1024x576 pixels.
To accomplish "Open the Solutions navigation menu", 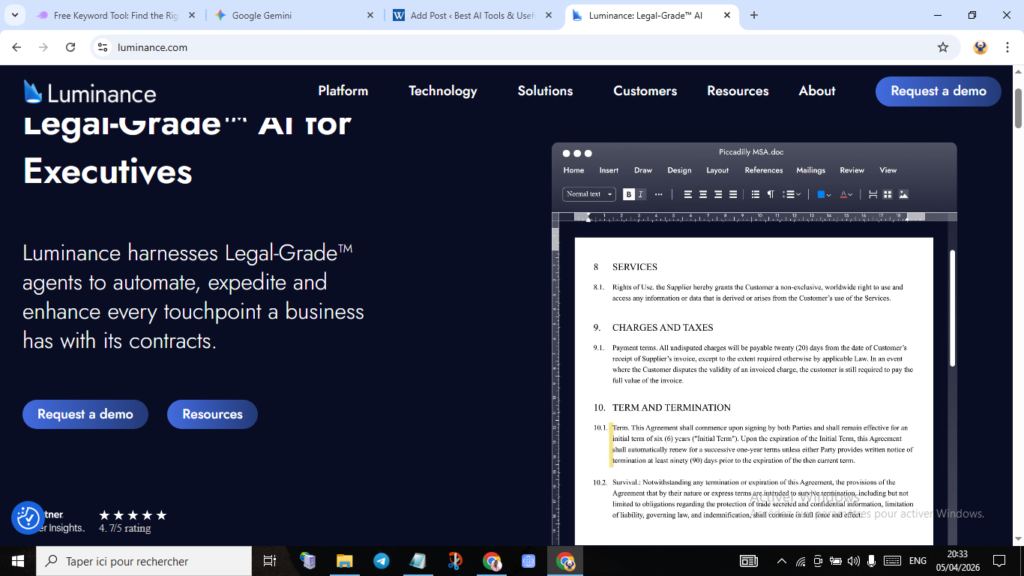I will [x=545, y=91].
